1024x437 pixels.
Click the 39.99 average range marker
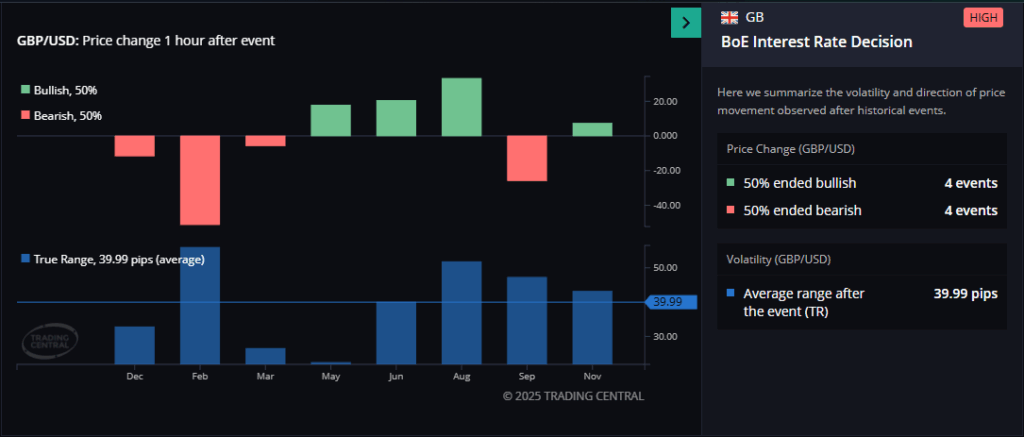click(664, 302)
